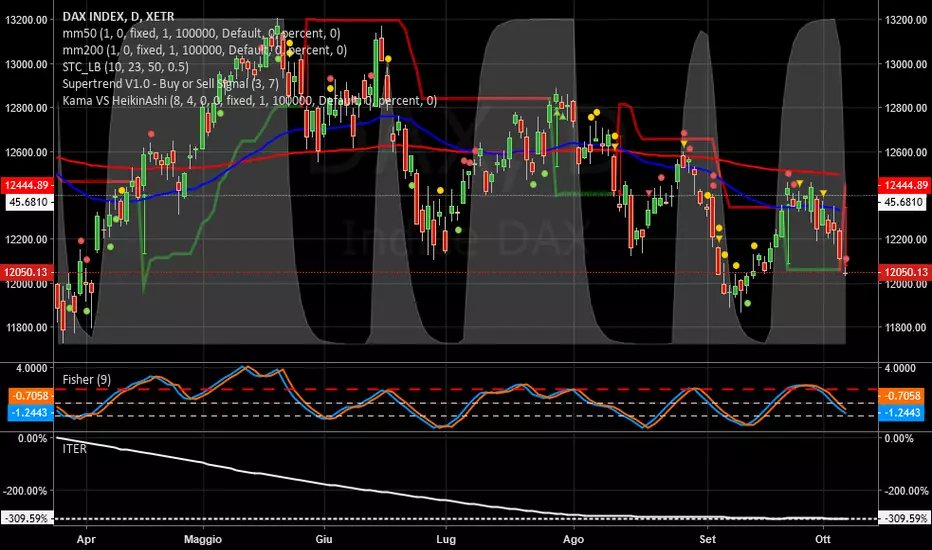The height and width of the screenshot is (550, 932).
Task: Click left red price label 12444.89
Action: point(26,185)
